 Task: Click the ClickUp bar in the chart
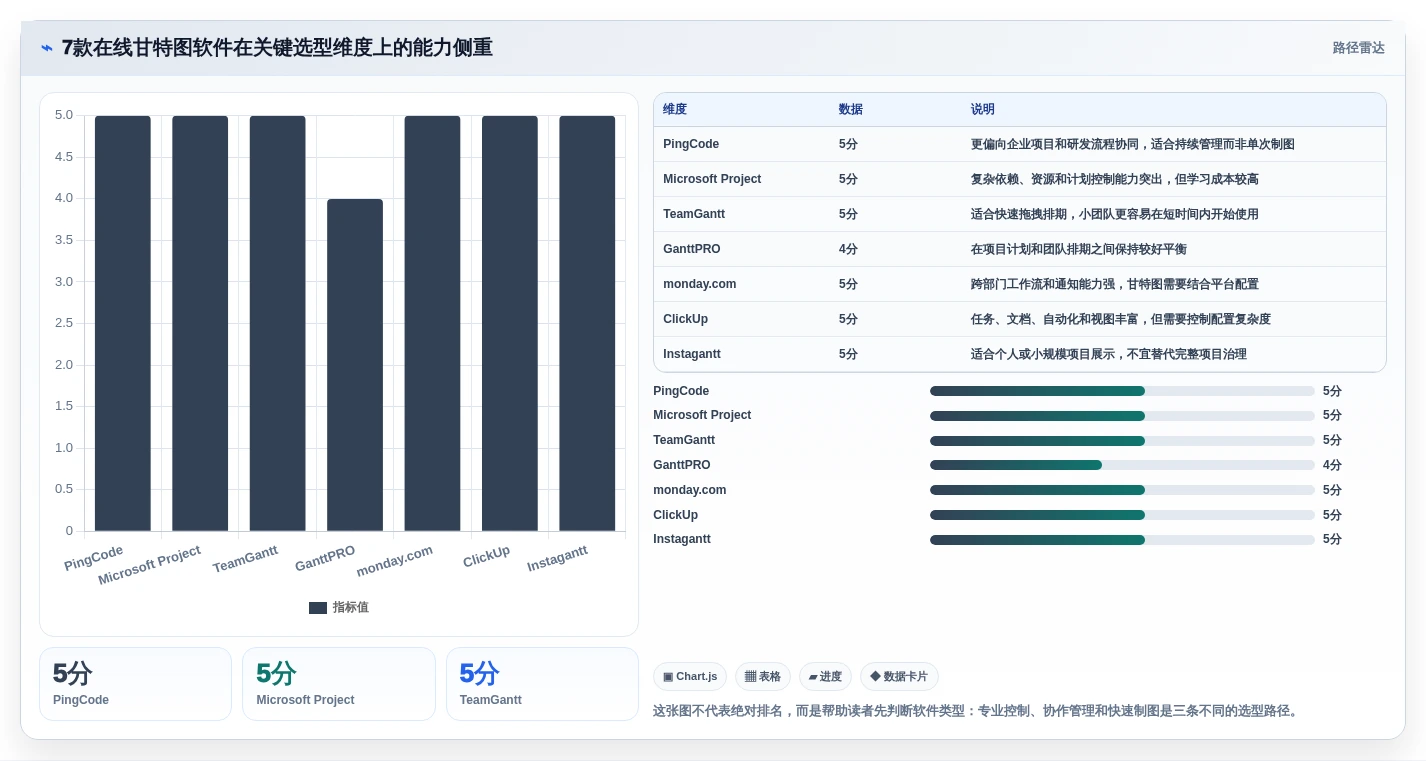[x=510, y=323]
